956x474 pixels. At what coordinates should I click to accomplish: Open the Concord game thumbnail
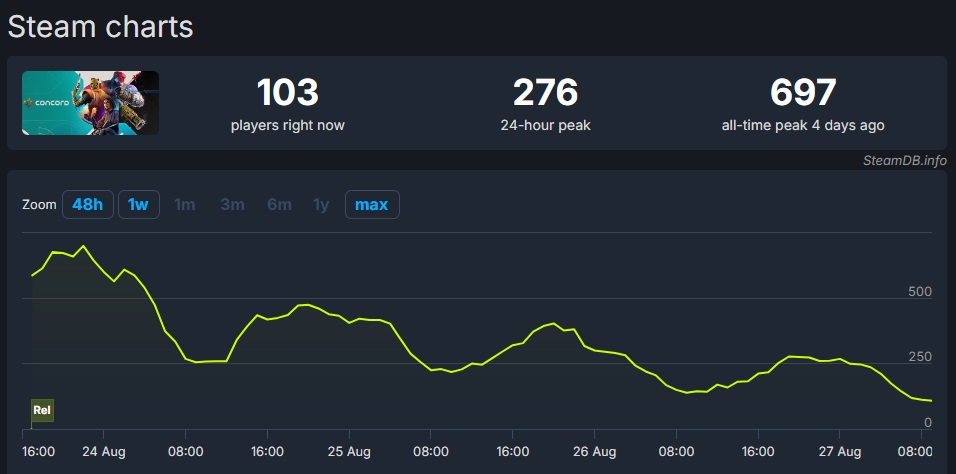coord(90,103)
